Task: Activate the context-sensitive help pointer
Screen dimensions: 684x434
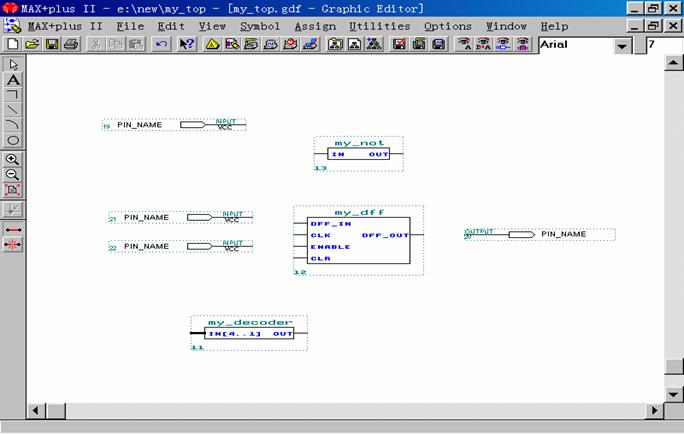Action: coord(187,44)
